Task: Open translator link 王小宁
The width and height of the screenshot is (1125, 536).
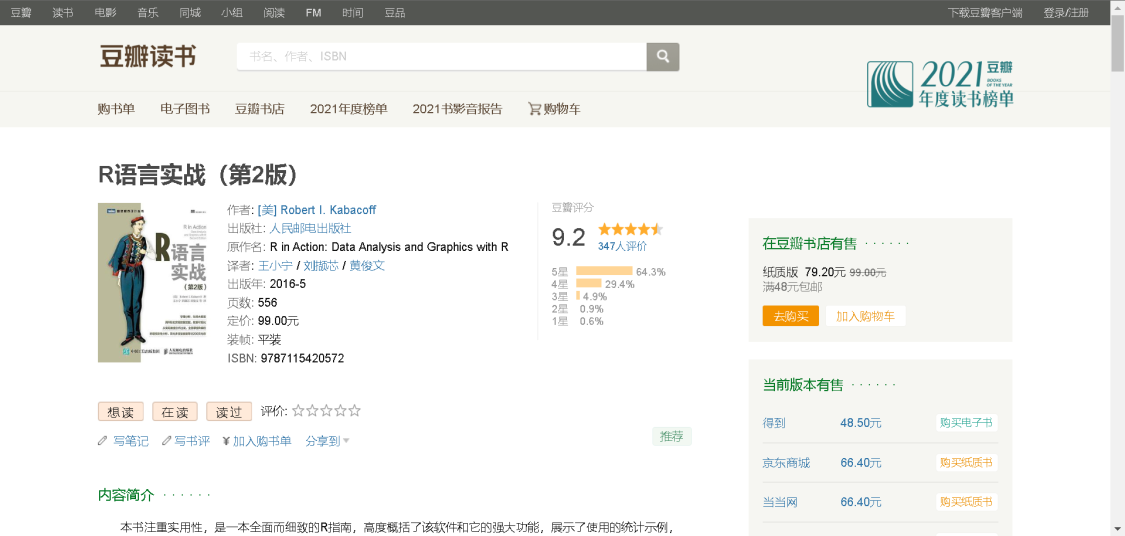Action: (276, 265)
